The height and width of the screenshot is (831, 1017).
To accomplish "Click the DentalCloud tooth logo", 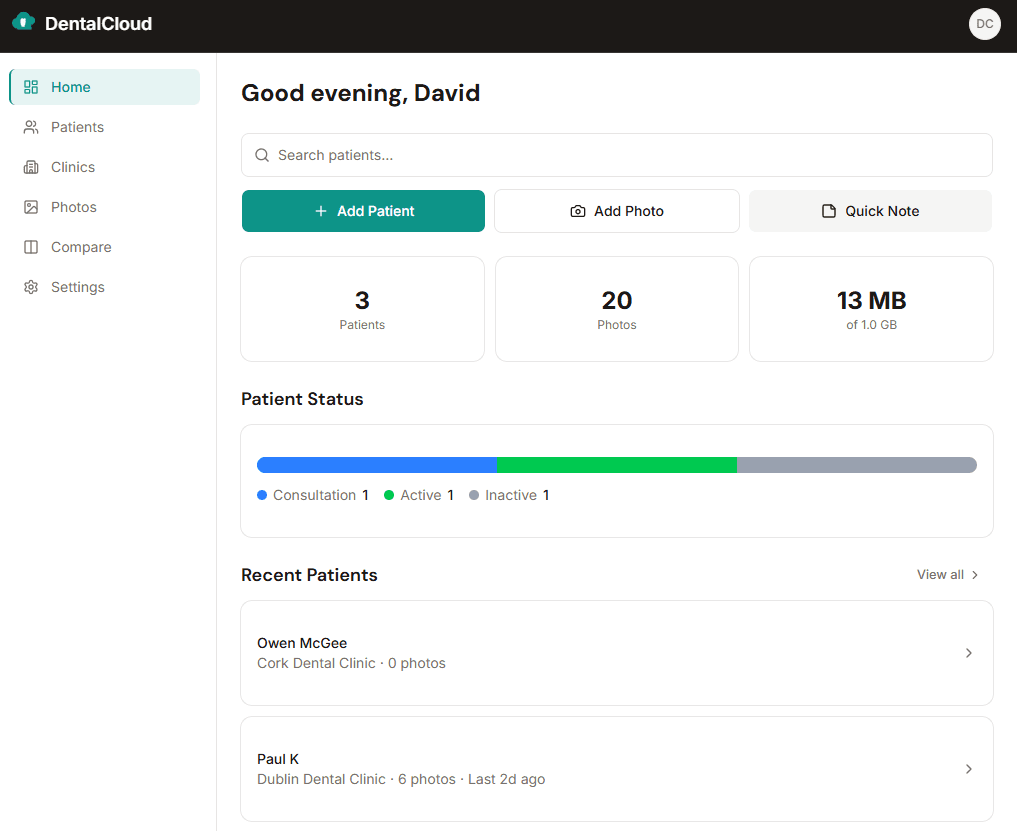I will tap(22, 20).
